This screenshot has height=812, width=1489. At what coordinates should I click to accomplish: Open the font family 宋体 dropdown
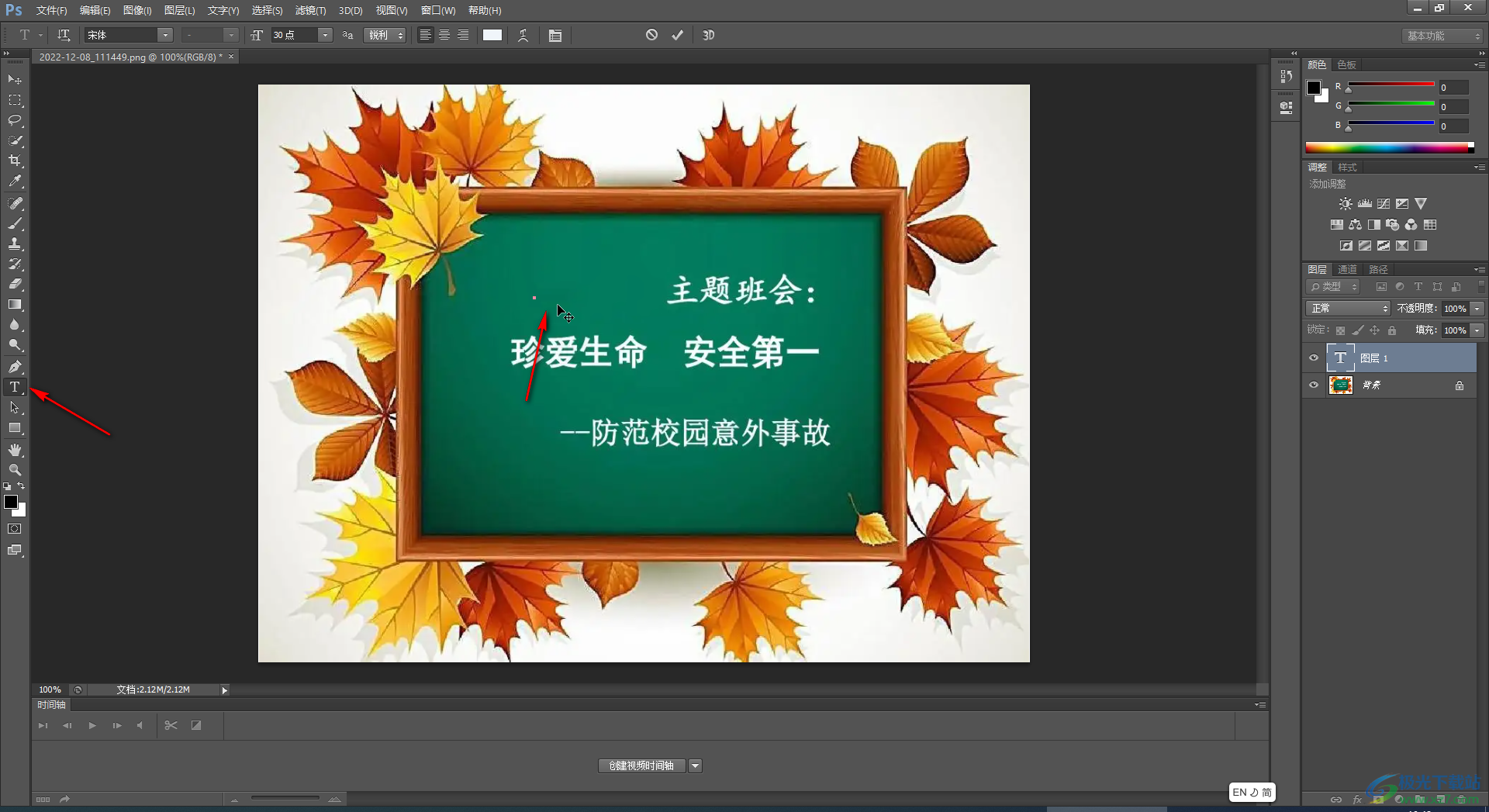pyautogui.click(x=164, y=35)
